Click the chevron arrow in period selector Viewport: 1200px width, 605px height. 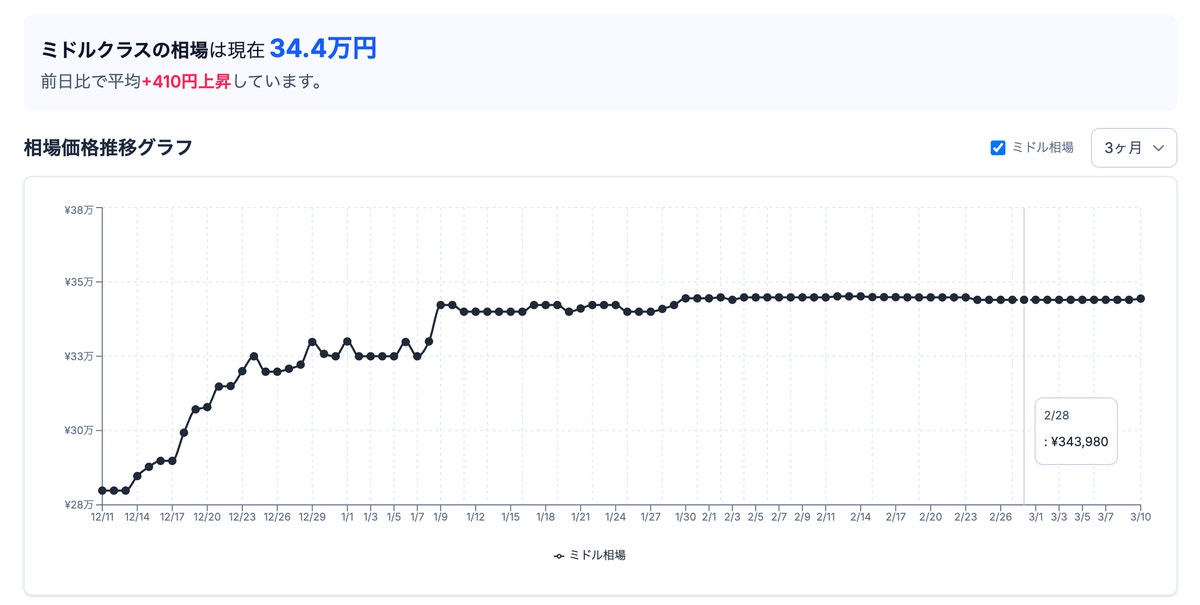[1159, 148]
